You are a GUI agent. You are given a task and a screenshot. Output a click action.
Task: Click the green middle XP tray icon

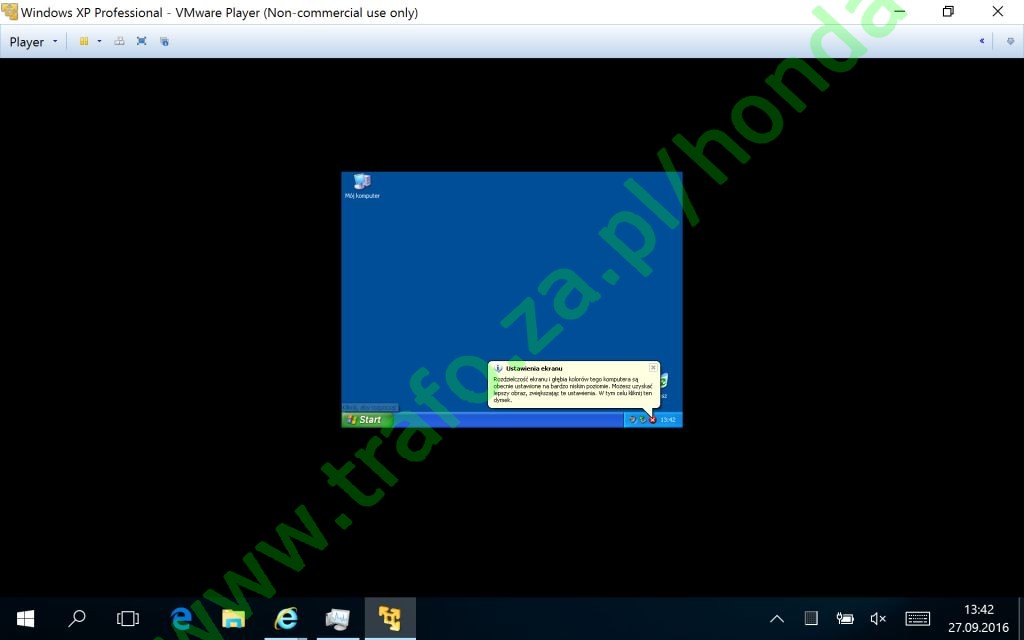(x=643, y=420)
